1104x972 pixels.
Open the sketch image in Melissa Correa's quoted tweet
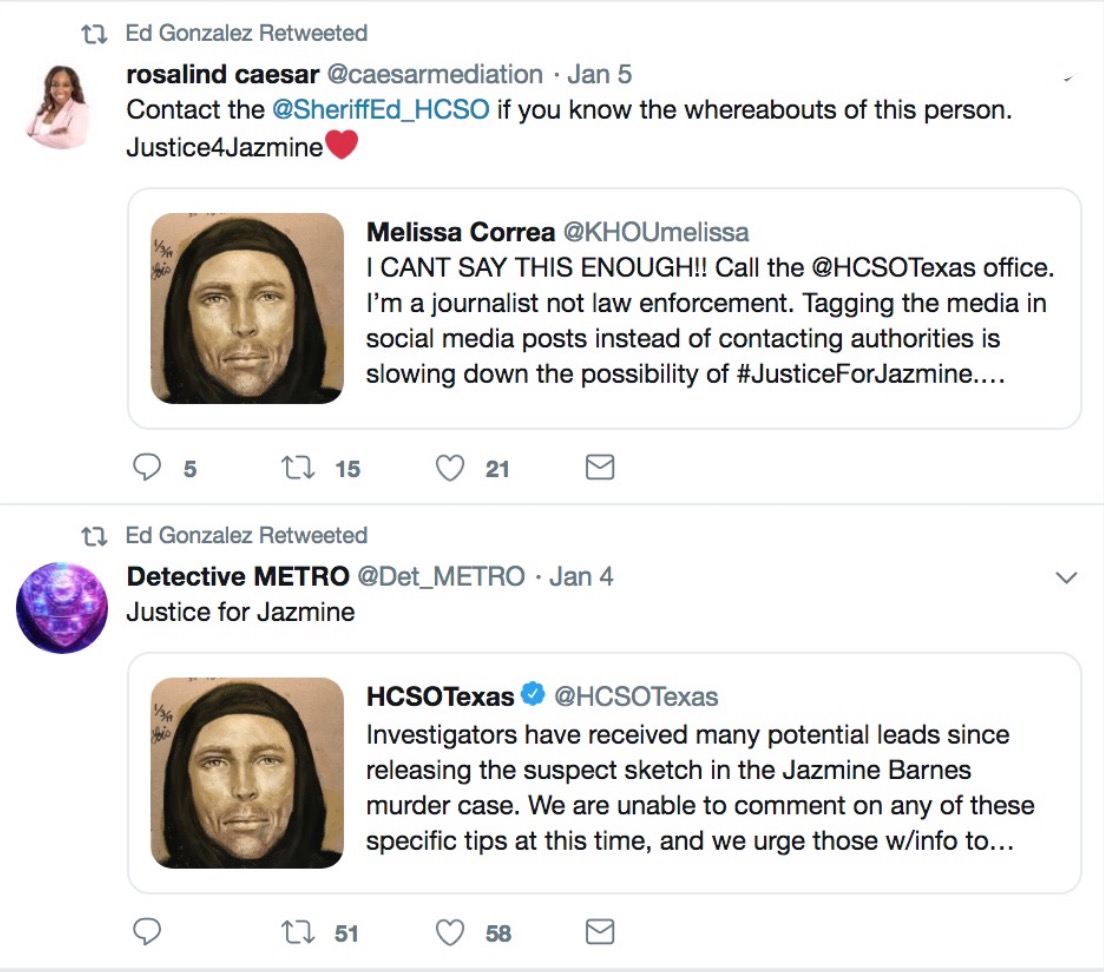coord(246,308)
